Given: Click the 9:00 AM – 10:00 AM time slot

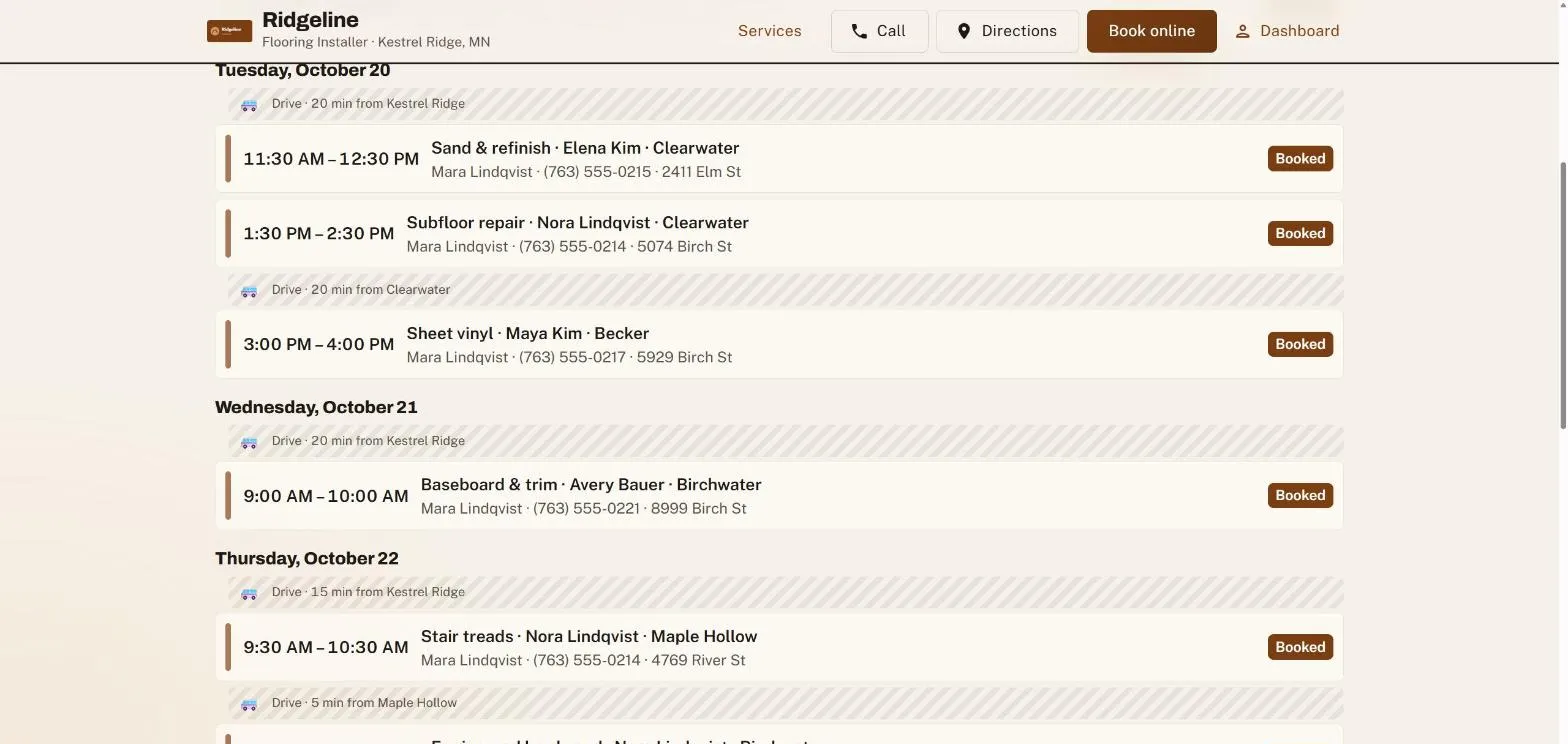Looking at the screenshot, I should click(326, 496).
